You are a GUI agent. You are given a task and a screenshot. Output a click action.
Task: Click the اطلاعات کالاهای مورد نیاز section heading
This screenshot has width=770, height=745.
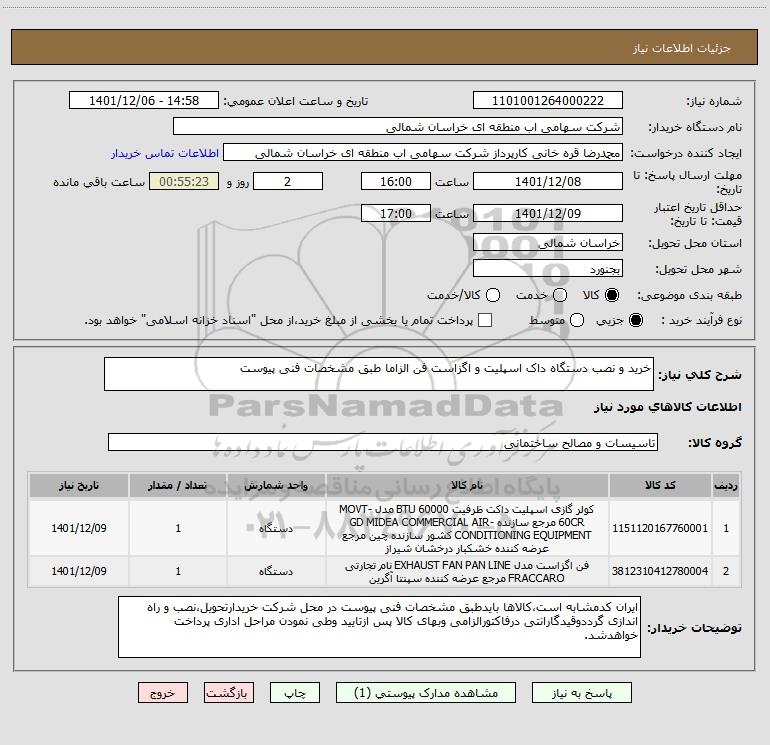(x=667, y=407)
